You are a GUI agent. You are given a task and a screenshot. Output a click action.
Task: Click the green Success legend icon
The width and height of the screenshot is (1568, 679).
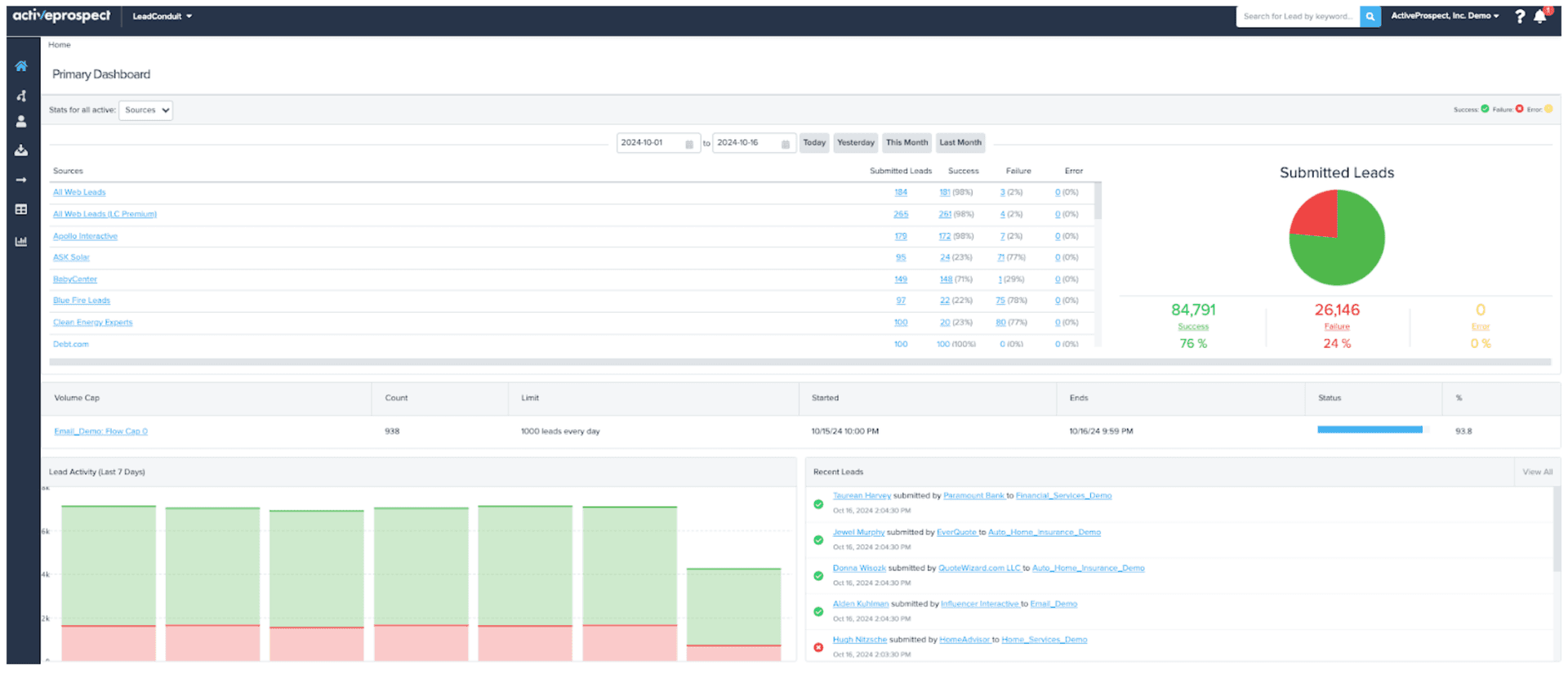pos(1485,109)
